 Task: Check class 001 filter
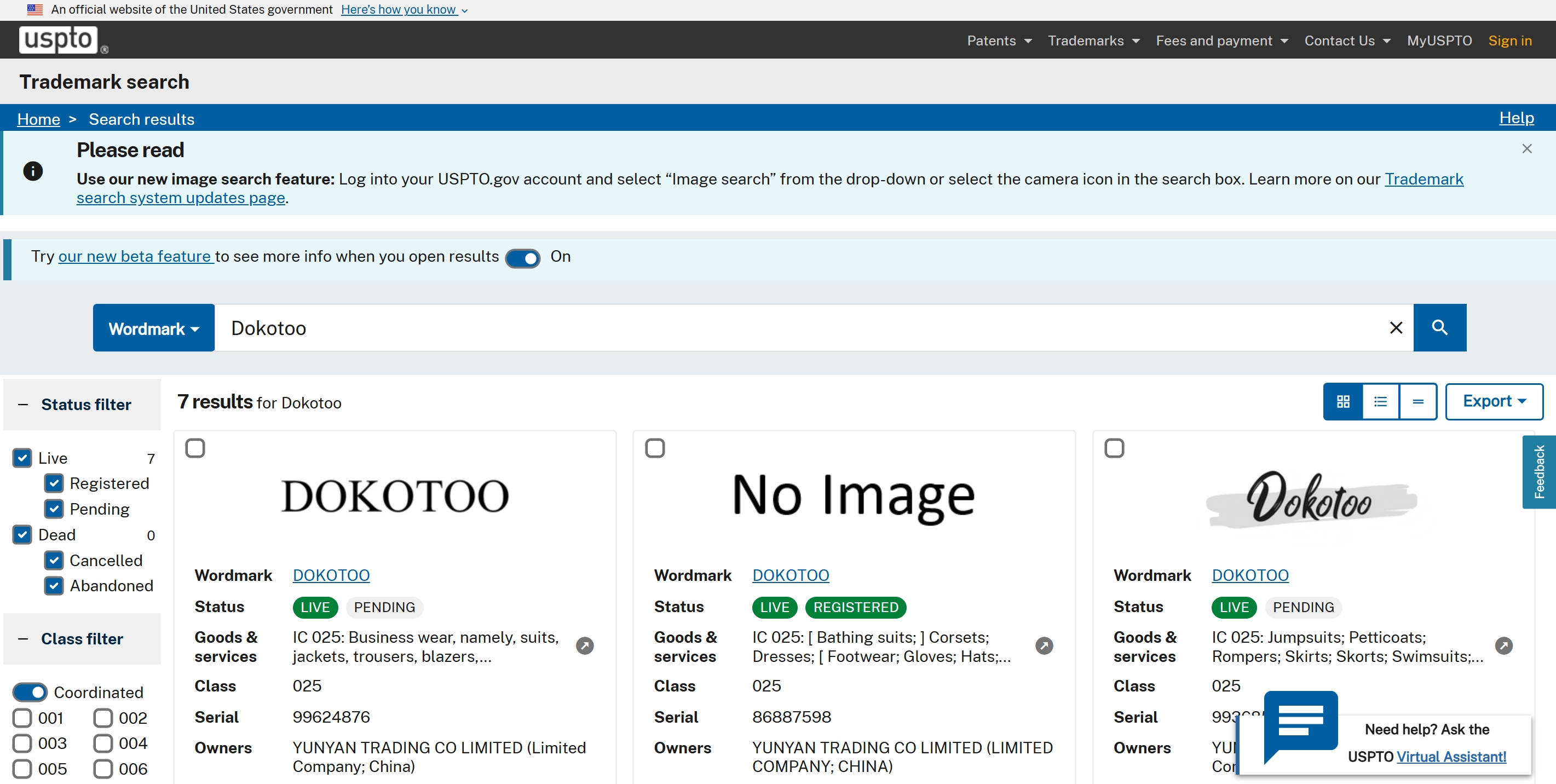click(22, 718)
